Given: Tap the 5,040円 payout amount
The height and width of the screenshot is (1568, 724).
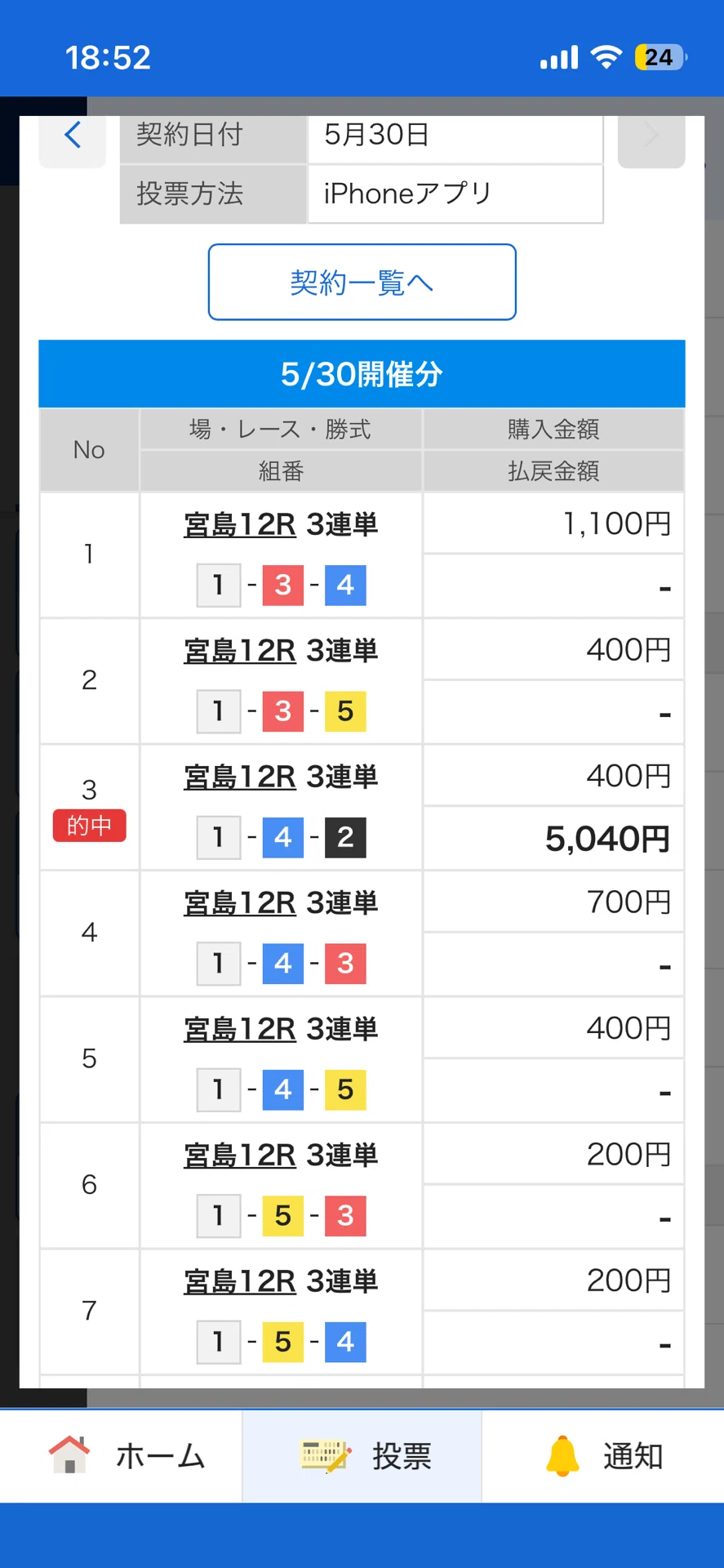Looking at the screenshot, I should [607, 839].
